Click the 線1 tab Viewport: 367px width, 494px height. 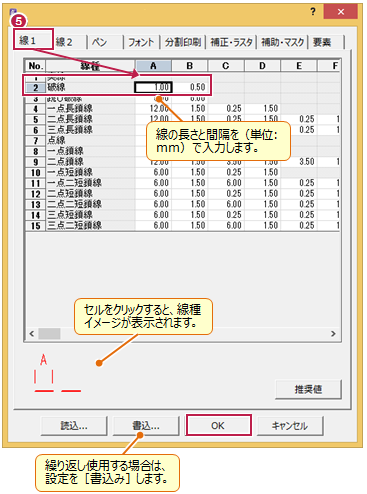pos(33,40)
